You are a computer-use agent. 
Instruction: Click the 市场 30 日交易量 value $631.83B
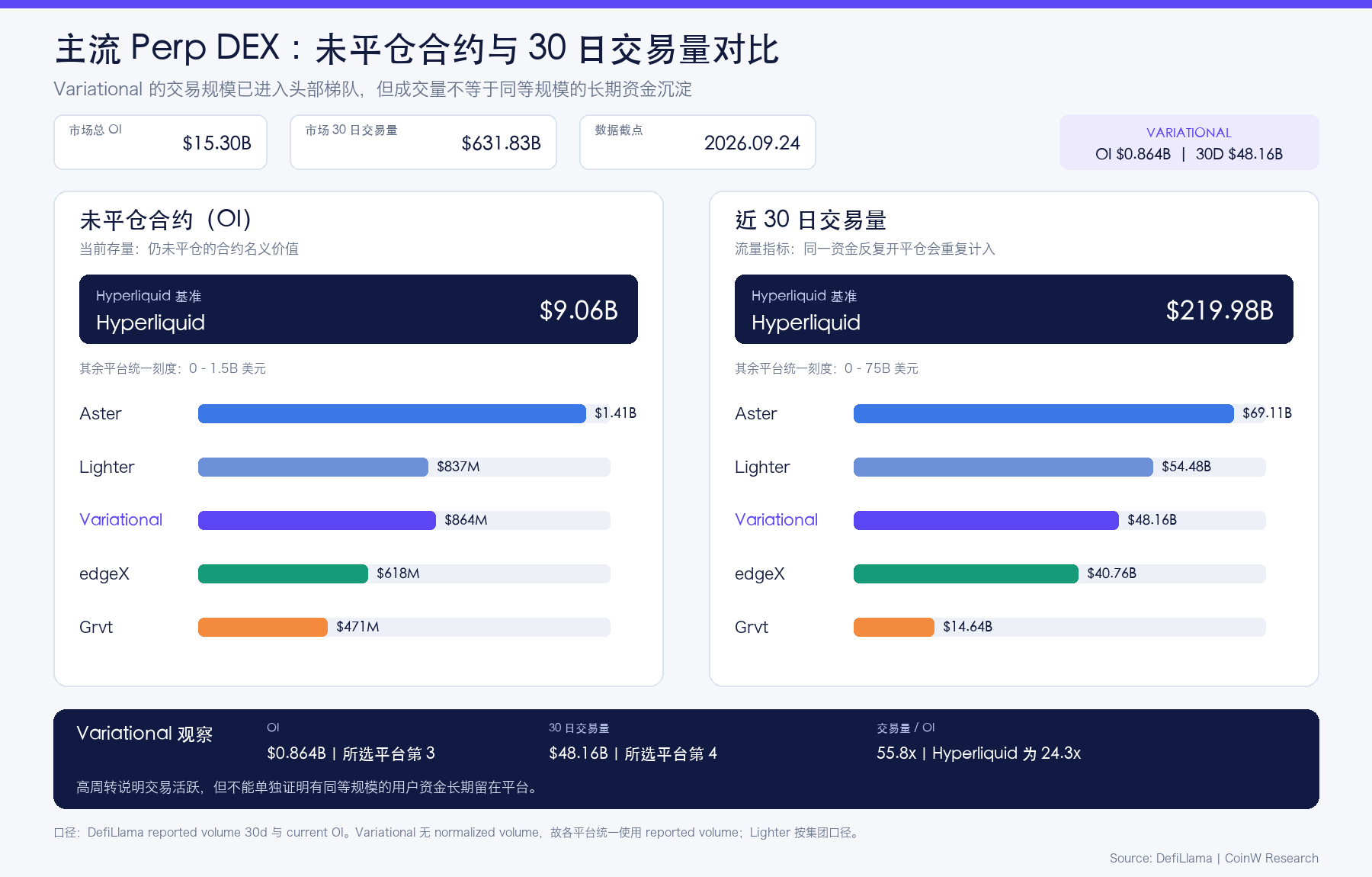coord(501,143)
